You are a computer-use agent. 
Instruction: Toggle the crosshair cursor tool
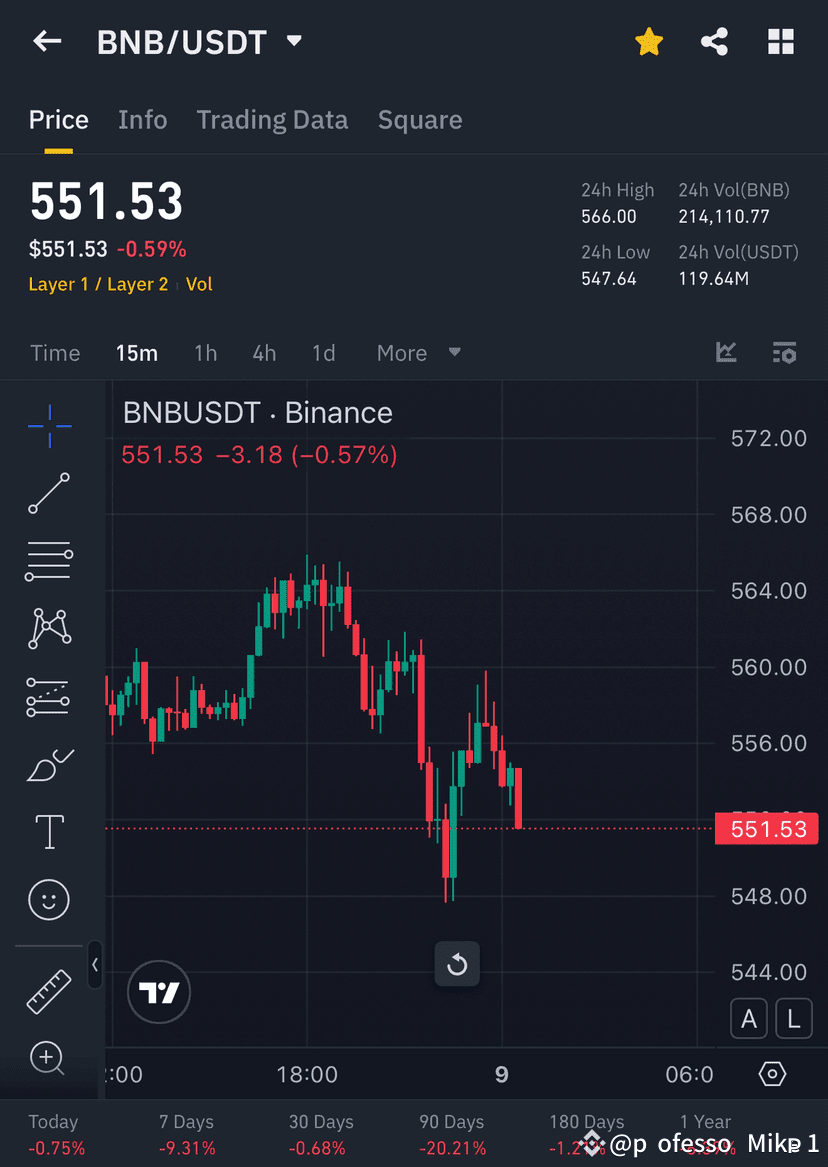48,426
